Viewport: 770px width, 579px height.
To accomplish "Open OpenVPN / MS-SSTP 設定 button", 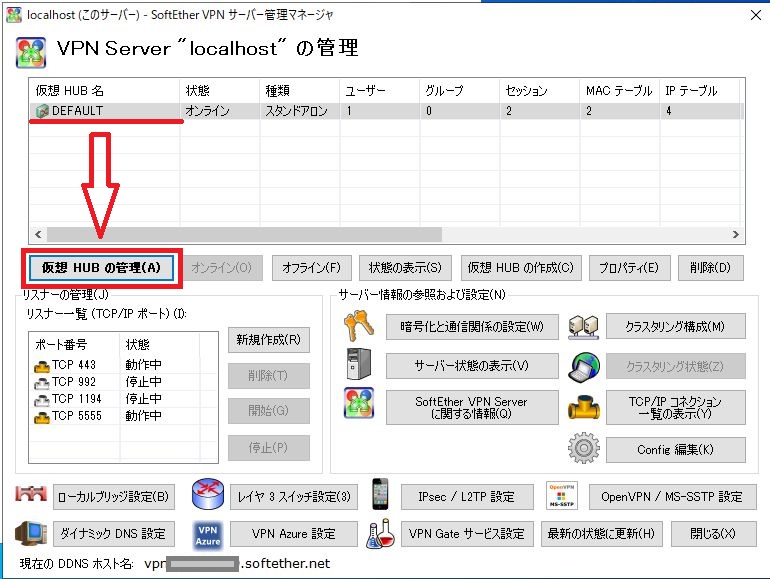I will [x=672, y=497].
